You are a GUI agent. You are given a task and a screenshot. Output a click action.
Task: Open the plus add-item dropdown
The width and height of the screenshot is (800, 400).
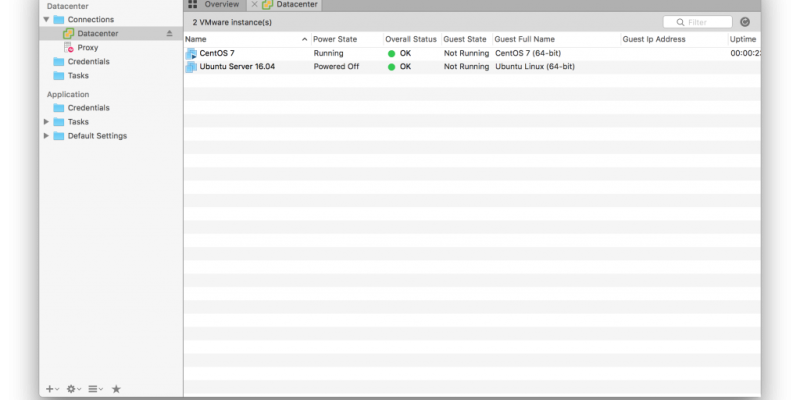pyautogui.click(x=52, y=388)
